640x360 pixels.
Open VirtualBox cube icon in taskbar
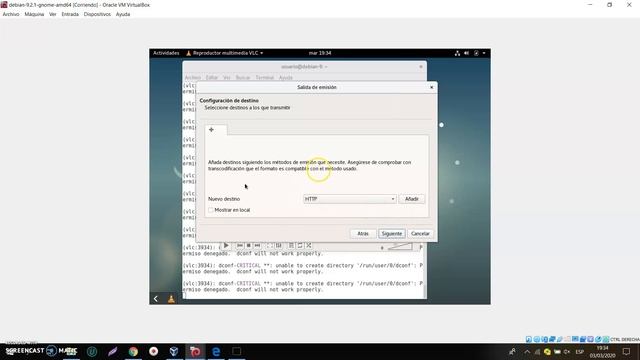[174, 351]
